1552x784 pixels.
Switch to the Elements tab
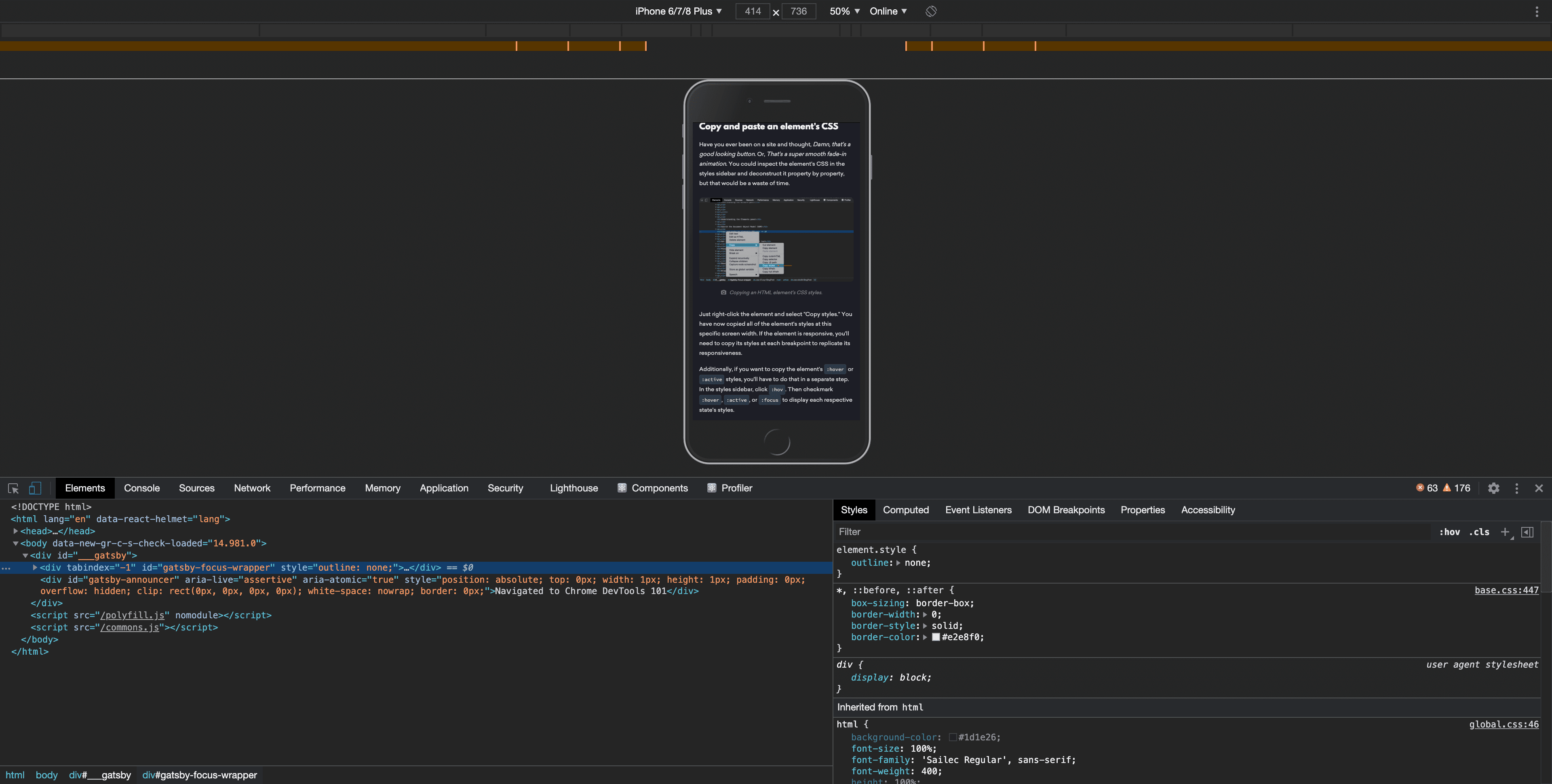click(85, 488)
